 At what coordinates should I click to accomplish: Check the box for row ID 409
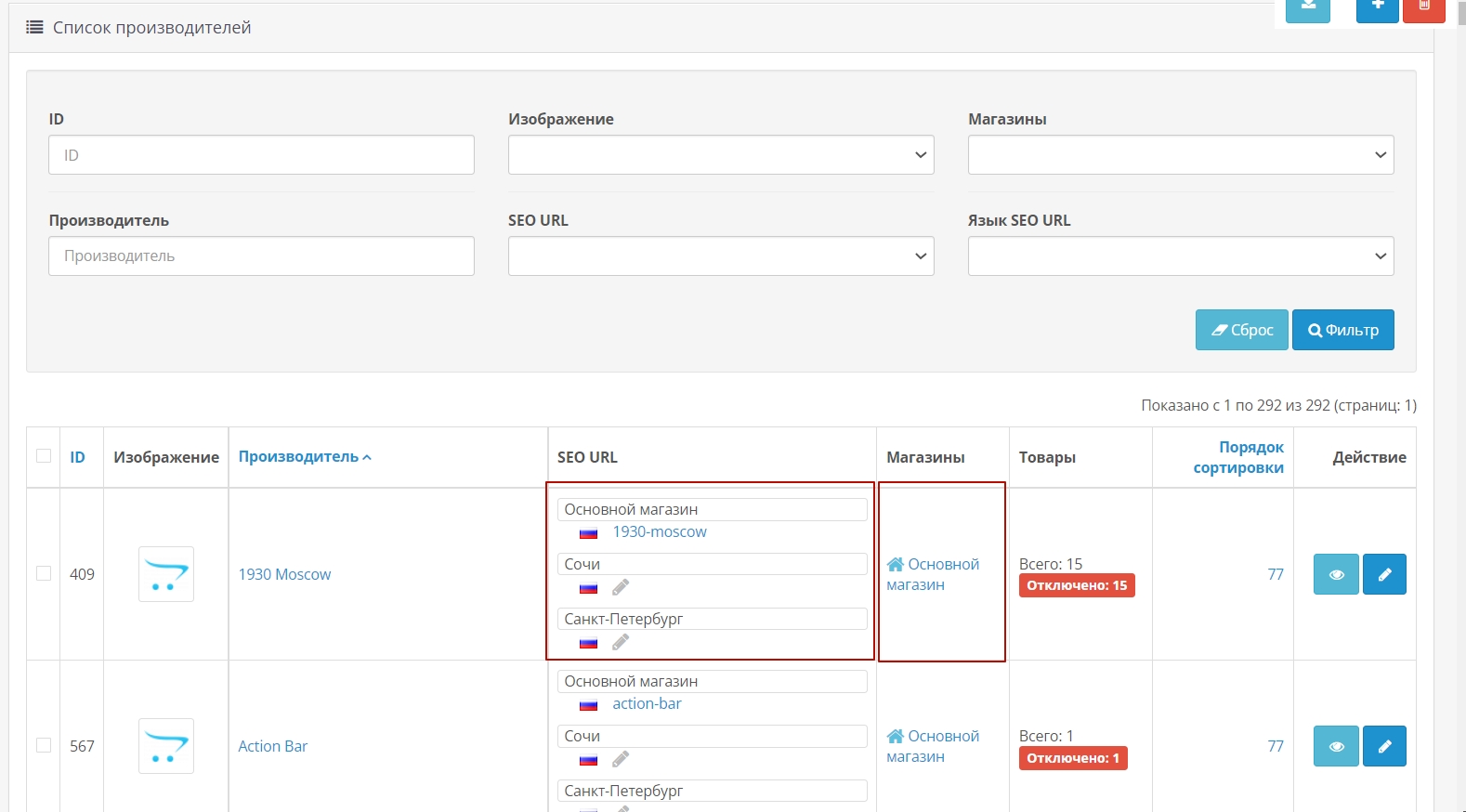(x=44, y=573)
